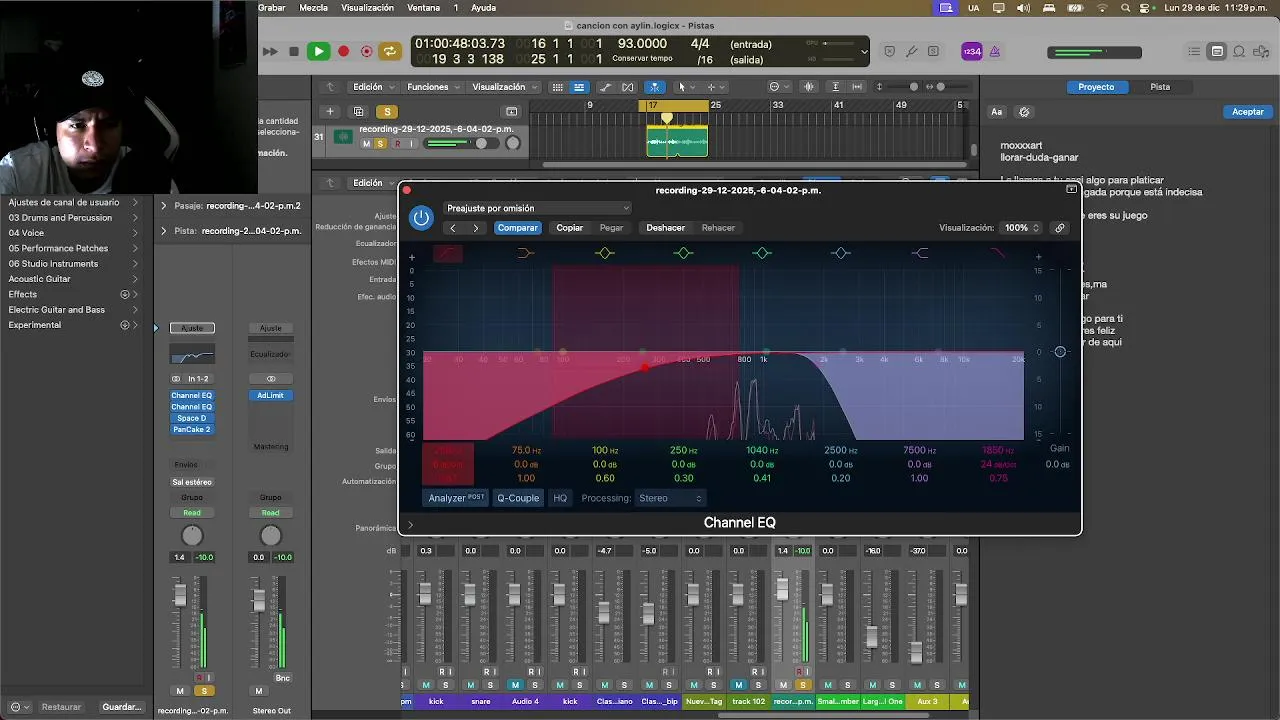Click the Space D plugin slot
1280x720 pixels.
[192, 418]
